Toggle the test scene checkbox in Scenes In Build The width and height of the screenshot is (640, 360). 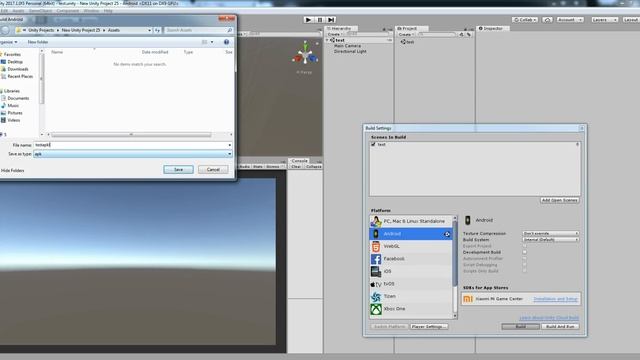coord(373,144)
